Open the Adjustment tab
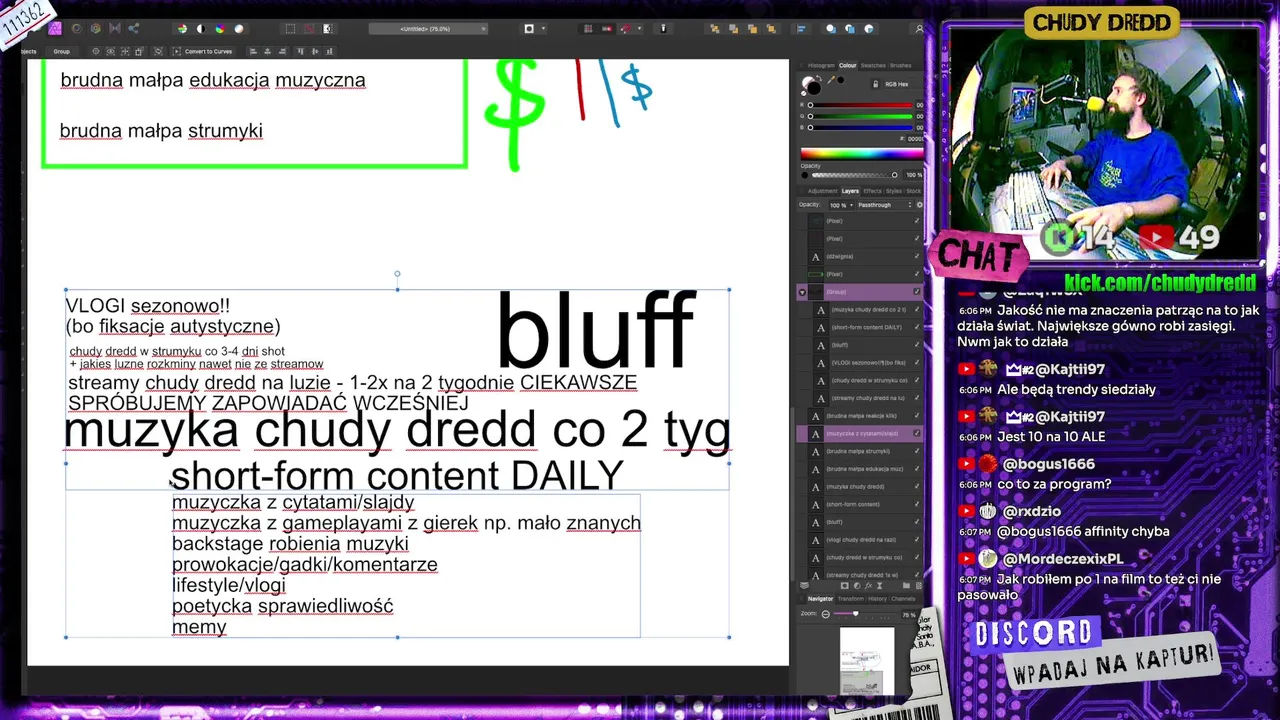 pyautogui.click(x=822, y=191)
